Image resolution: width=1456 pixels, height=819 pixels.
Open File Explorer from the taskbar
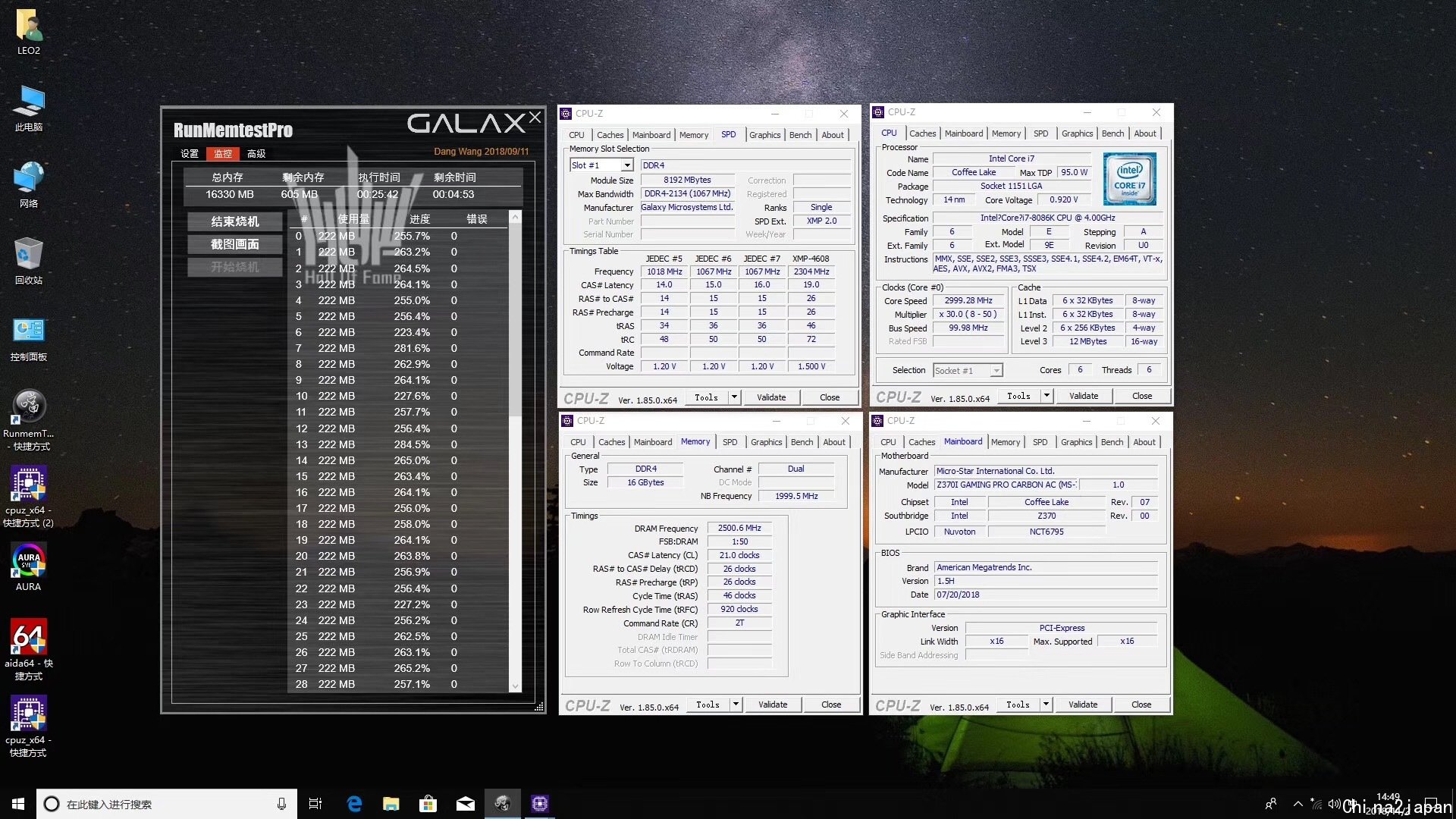[x=391, y=804]
